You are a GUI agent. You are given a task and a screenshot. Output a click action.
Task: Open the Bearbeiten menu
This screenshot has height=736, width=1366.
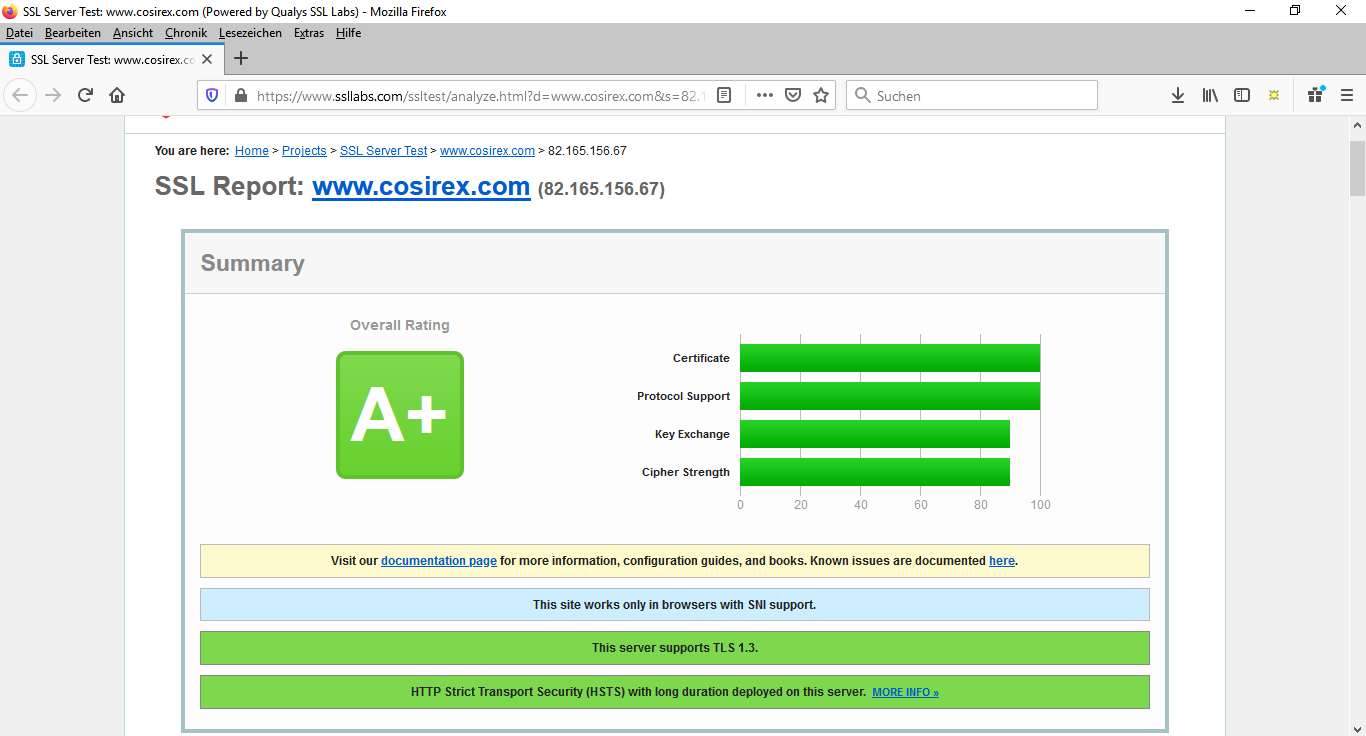click(73, 33)
